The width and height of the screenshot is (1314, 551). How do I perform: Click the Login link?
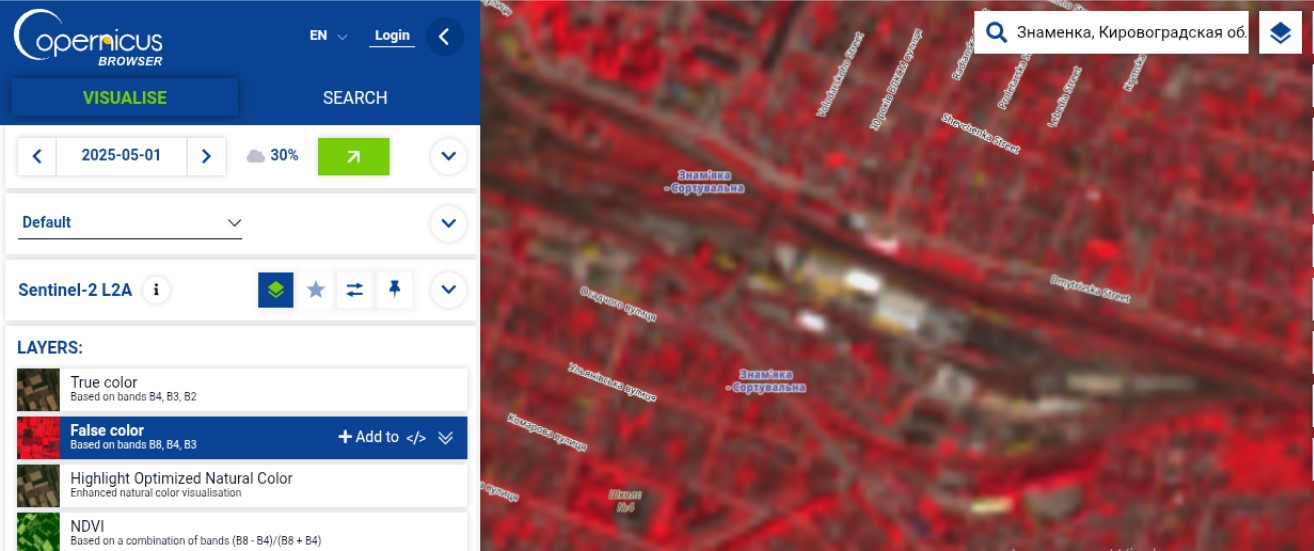(392, 36)
